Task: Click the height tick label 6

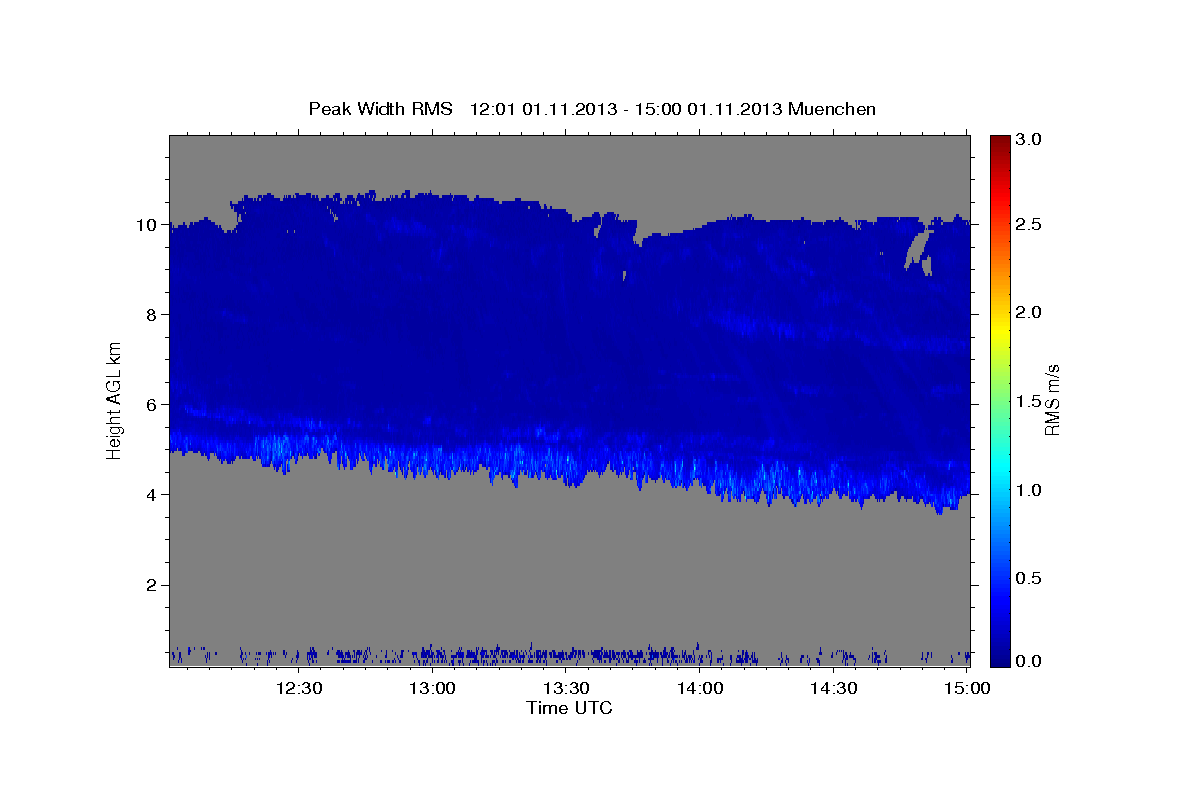Action: click(151, 405)
